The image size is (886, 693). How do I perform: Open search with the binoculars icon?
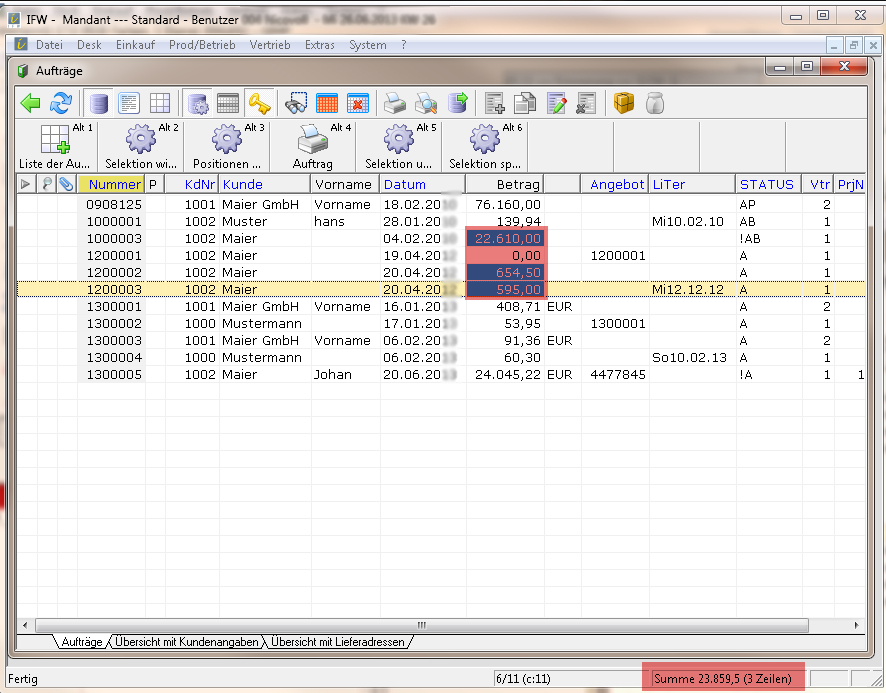(x=297, y=103)
